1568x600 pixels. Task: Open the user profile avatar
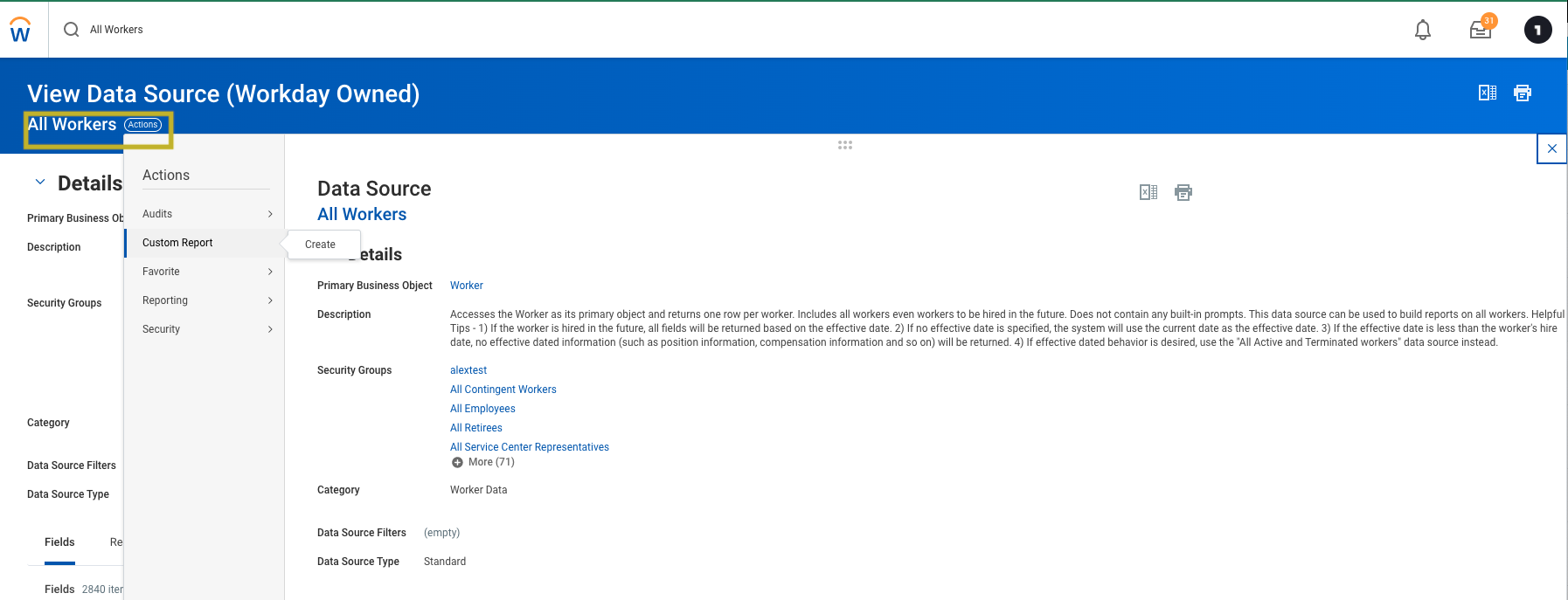click(1537, 30)
